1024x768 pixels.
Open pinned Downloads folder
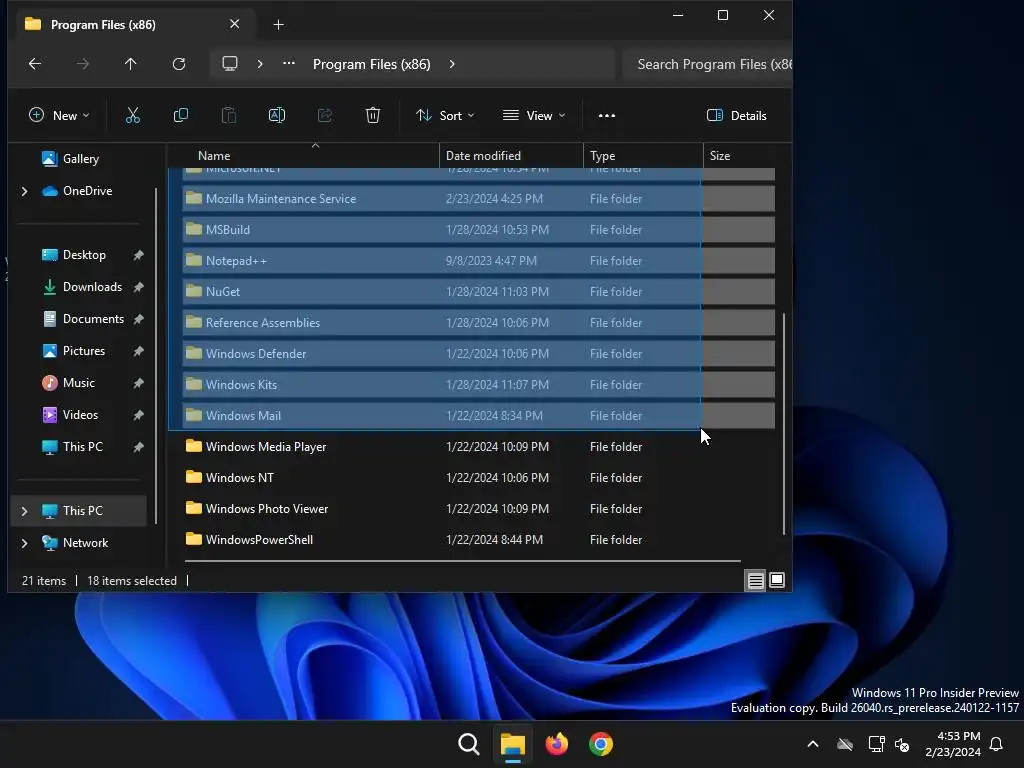pyautogui.click(x=92, y=287)
